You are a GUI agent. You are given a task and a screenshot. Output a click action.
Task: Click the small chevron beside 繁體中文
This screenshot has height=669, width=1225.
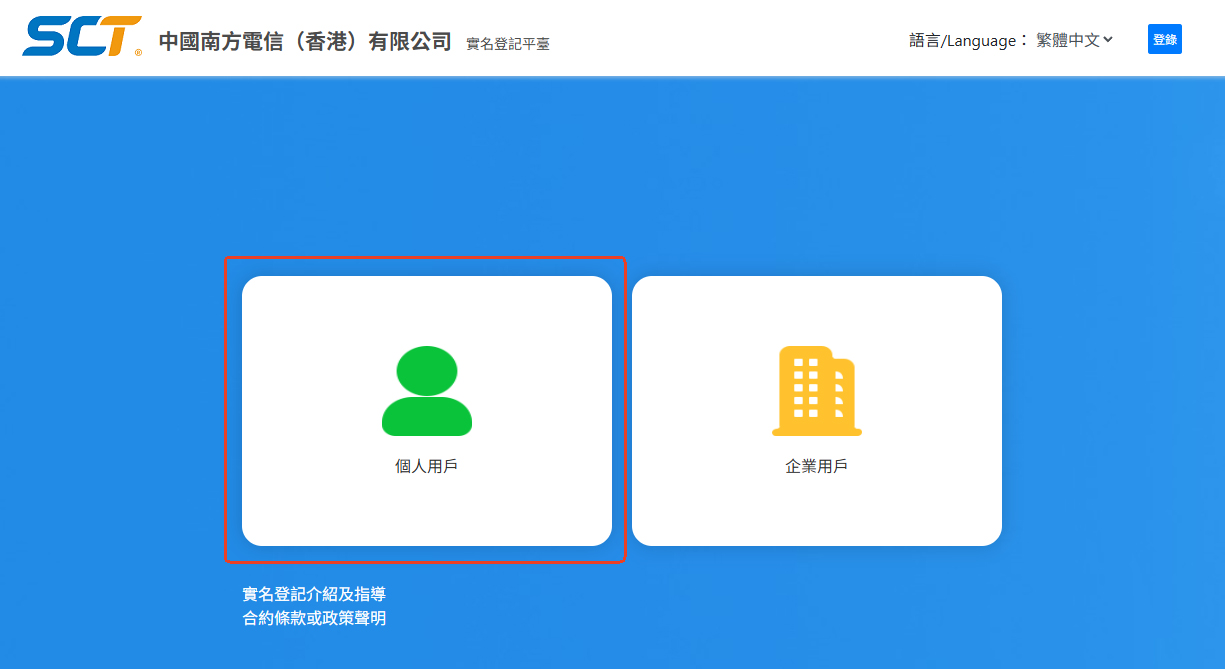click(x=1108, y=40)
